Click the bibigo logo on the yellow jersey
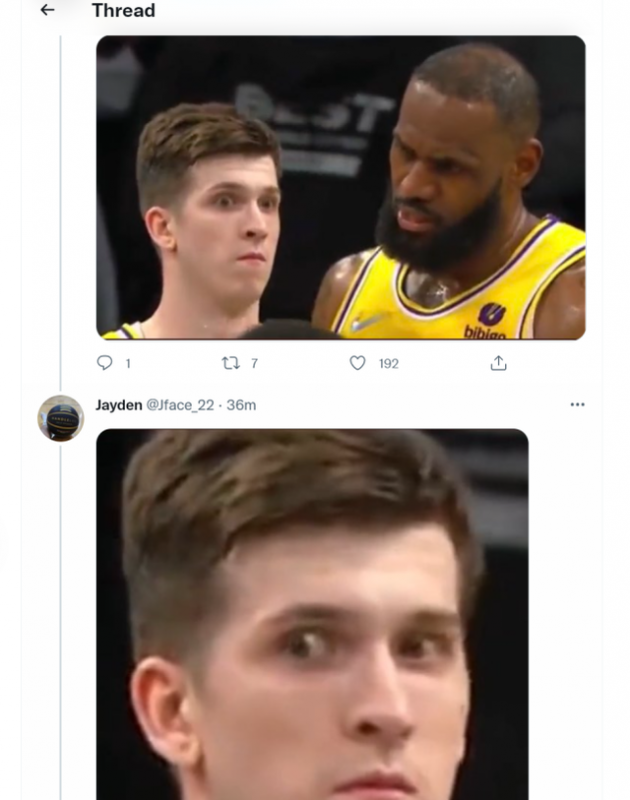Screen dimensions: 630x800 486,322
